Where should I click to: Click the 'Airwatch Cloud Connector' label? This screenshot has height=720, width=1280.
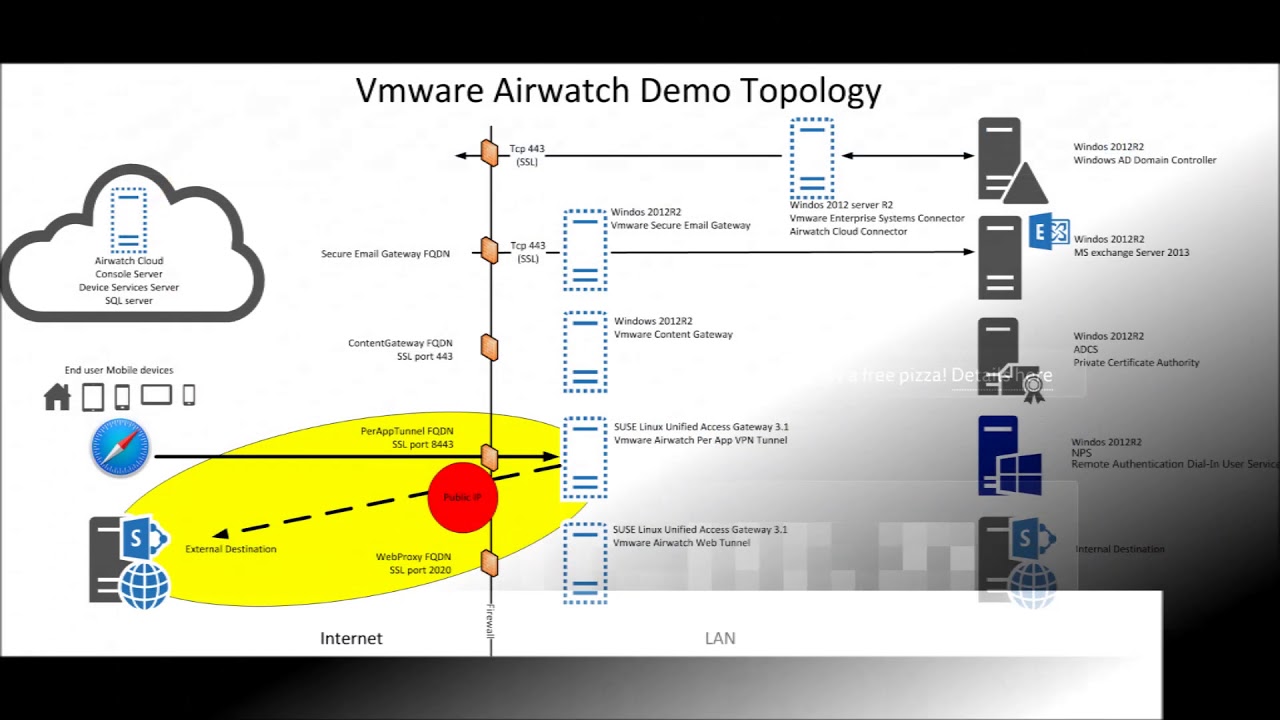pos(849,232)
